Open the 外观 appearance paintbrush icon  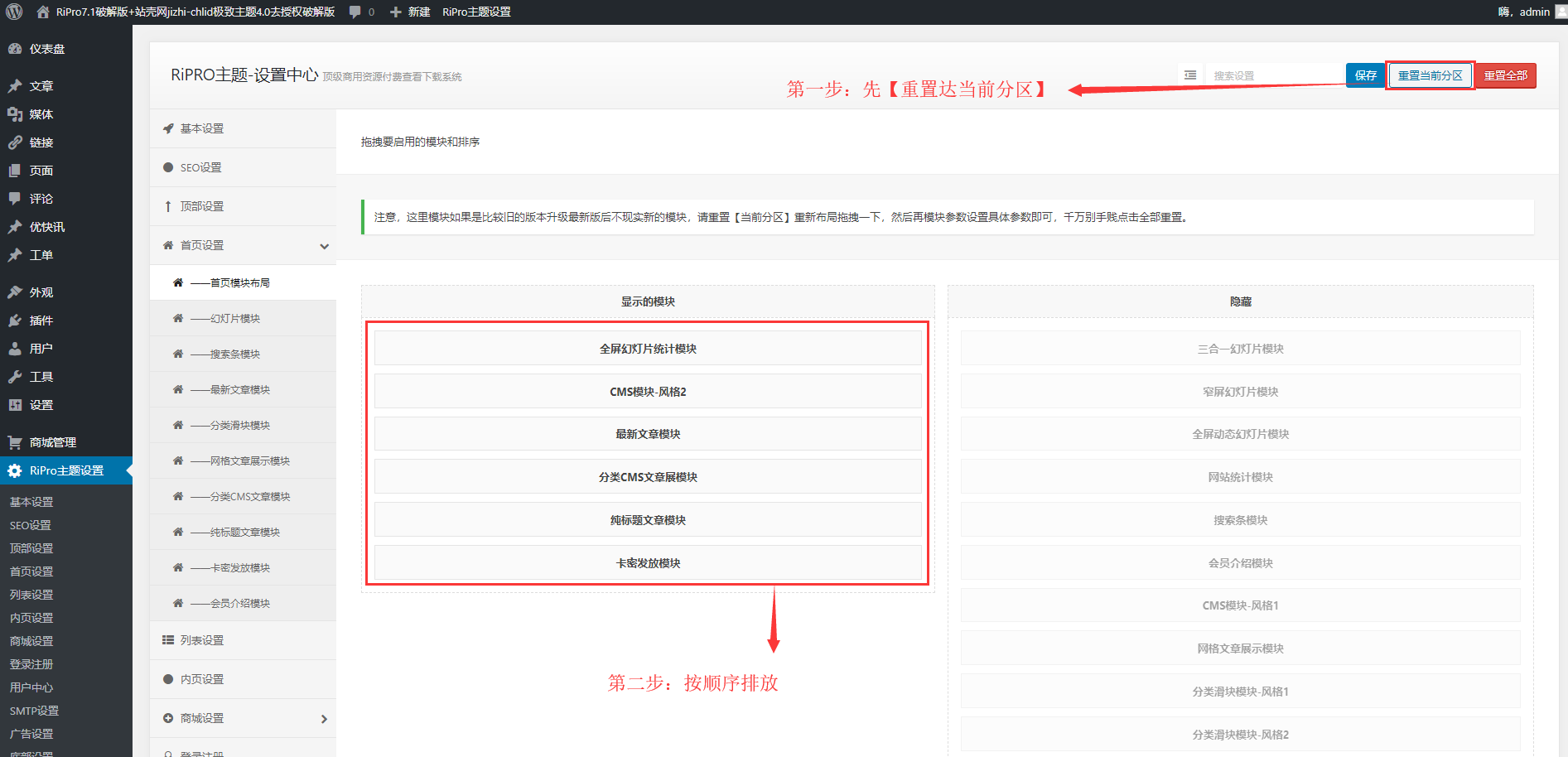point(15,292)
